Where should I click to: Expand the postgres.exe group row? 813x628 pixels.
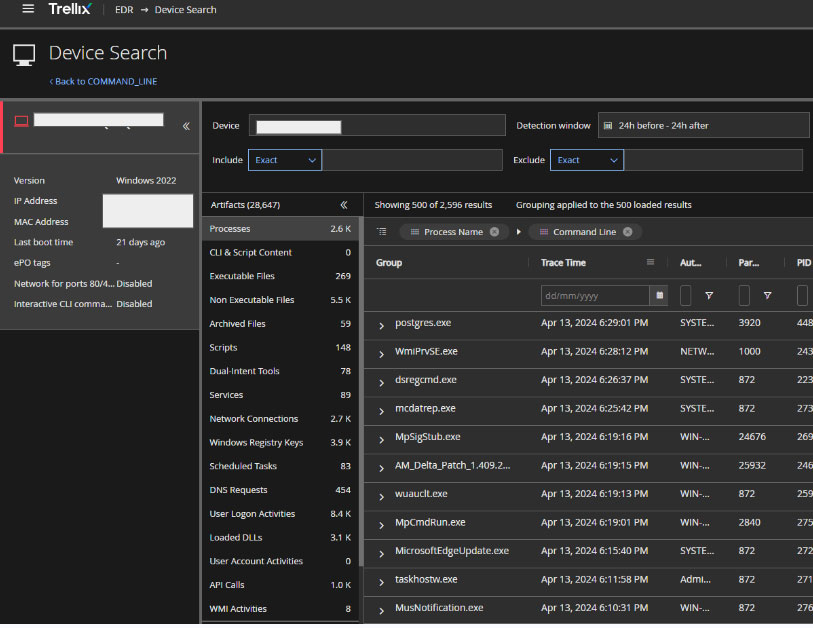click(x=381, y=324)
